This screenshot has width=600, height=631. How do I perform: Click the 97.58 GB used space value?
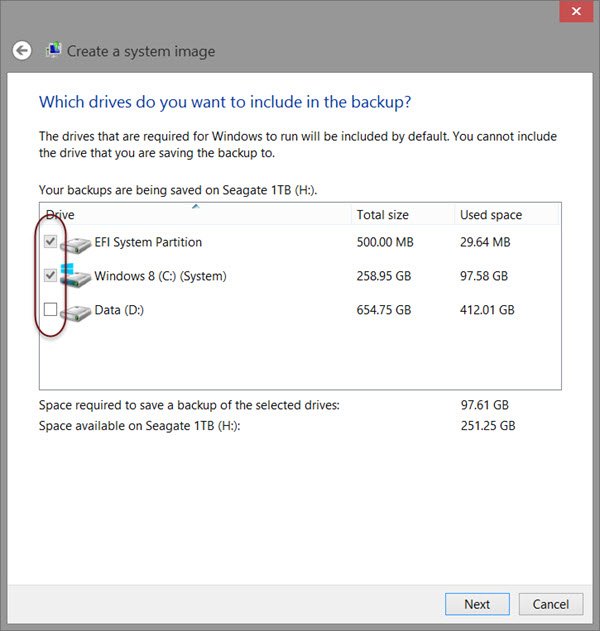pos(484,276)
